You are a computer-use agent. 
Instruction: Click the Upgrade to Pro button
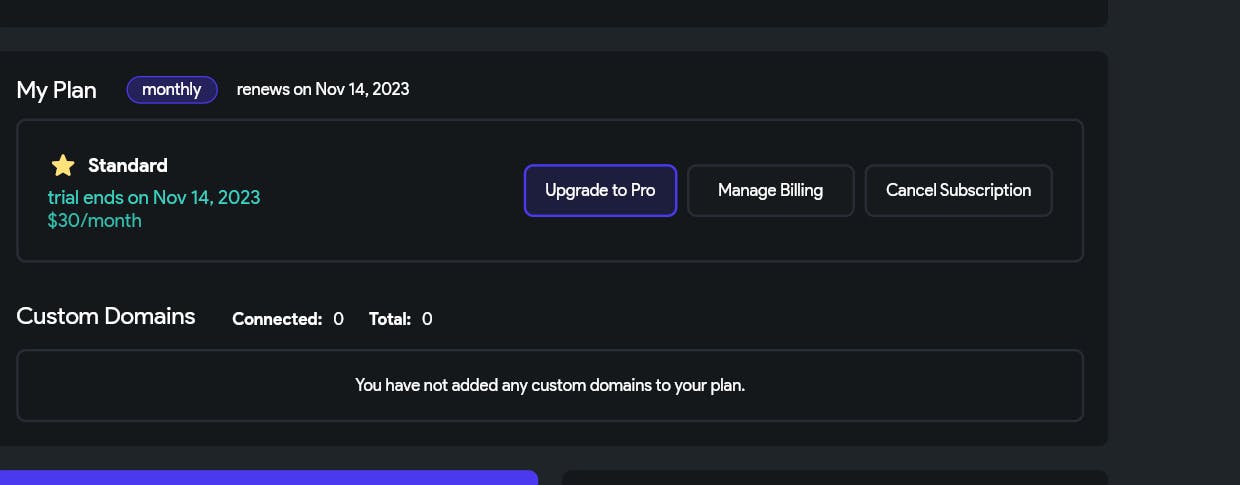[600, 190]
